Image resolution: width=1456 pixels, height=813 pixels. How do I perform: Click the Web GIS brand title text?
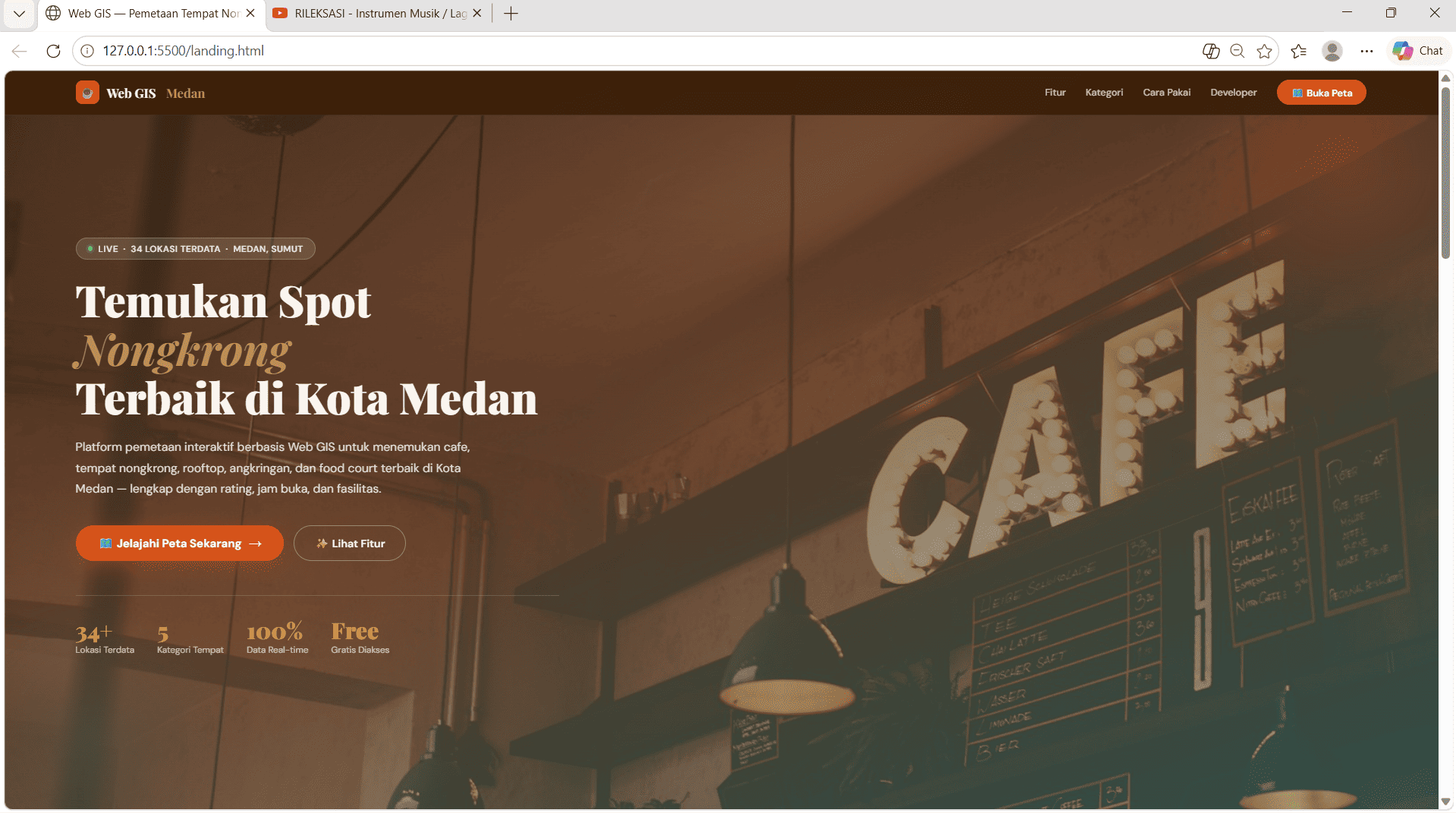pos(131,93)
